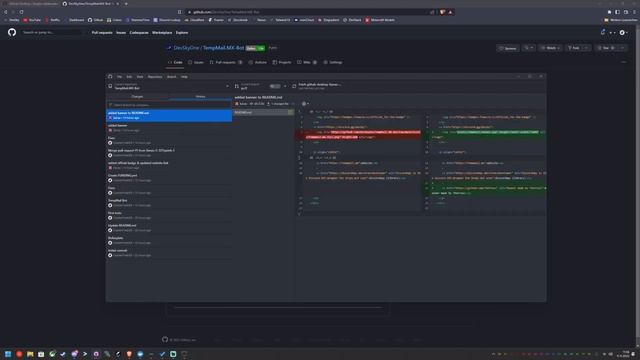Viewport: 640px width, 360px height.
Task: Switch to the History tab
Action: click(x=200, y=97)
